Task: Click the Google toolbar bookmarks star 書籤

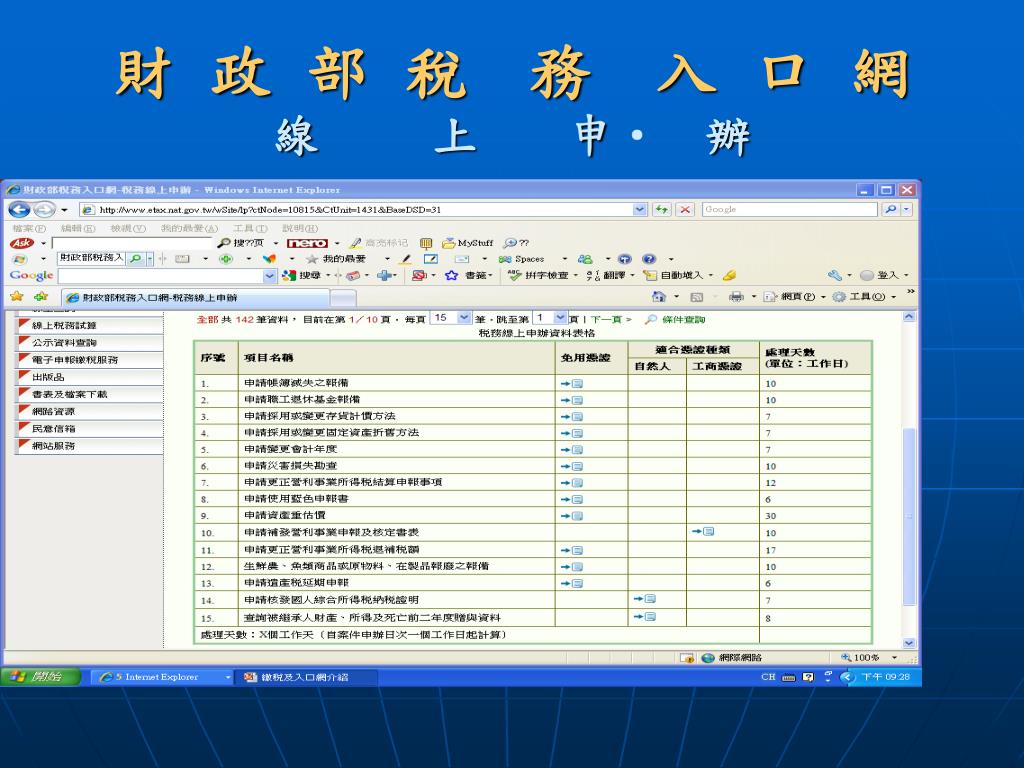Action: 451,276
